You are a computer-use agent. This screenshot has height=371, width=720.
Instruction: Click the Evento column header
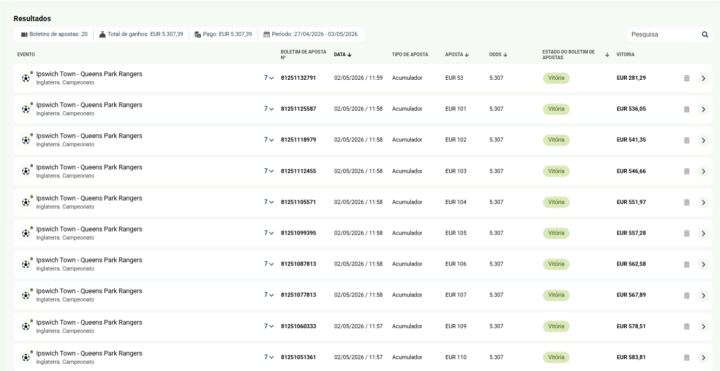click(x=26, y=55)
